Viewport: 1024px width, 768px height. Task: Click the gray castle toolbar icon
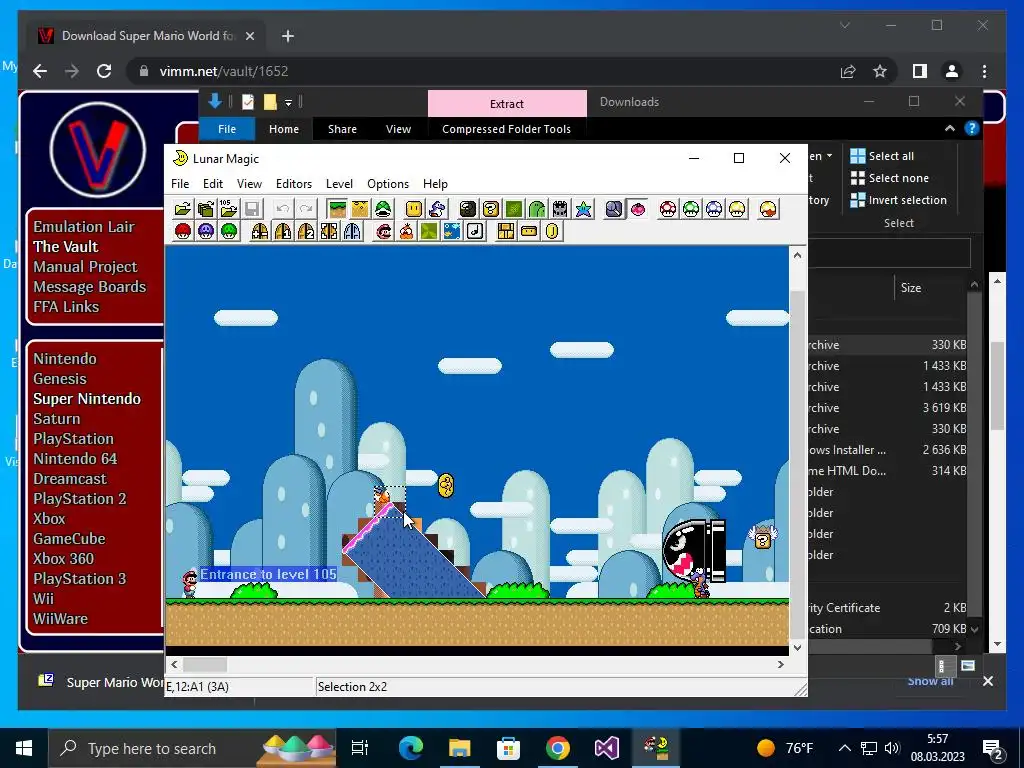[x=560, y=209]
